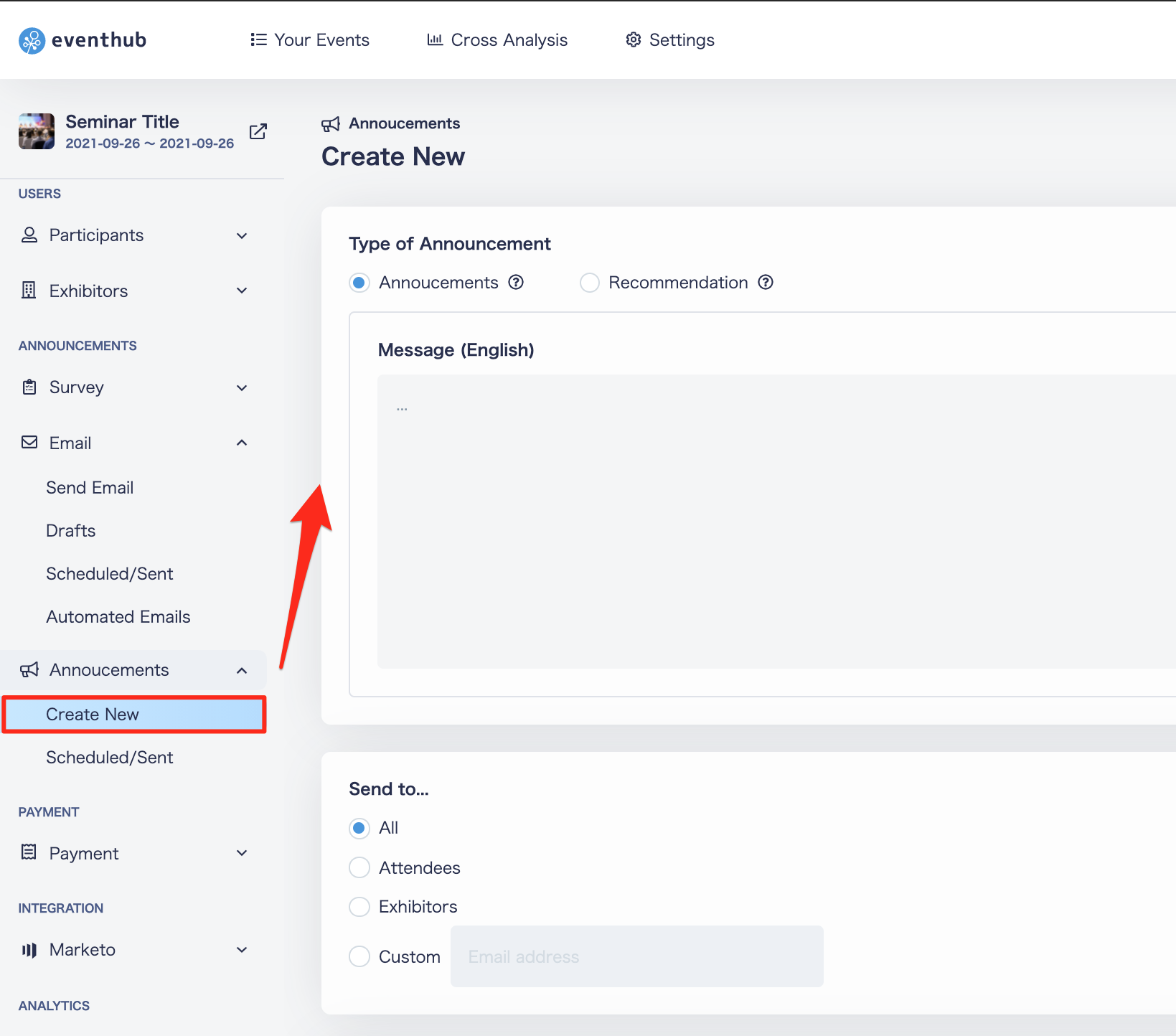Viewport: 1176px width, 1036px height.
Task: Select the Custom send-to option
Action: coord(359,956)
